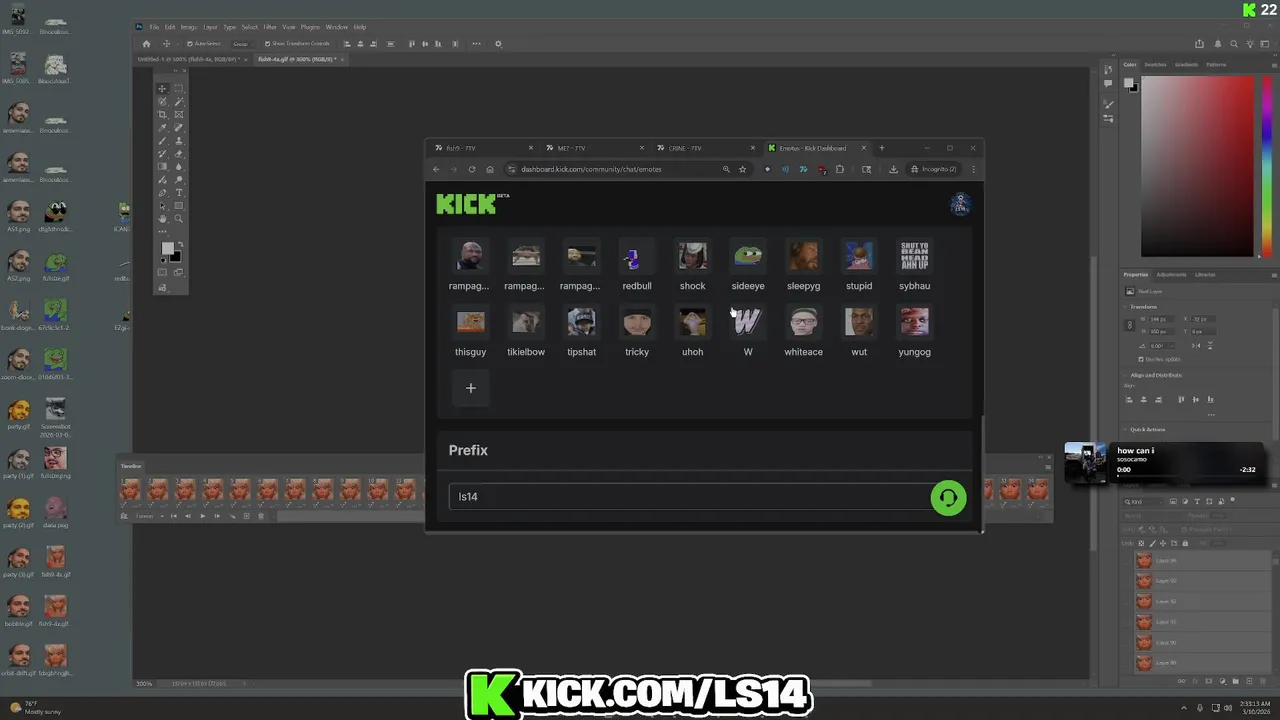
Task: Add new emote plus button
Action: click(x=471, y=388)
